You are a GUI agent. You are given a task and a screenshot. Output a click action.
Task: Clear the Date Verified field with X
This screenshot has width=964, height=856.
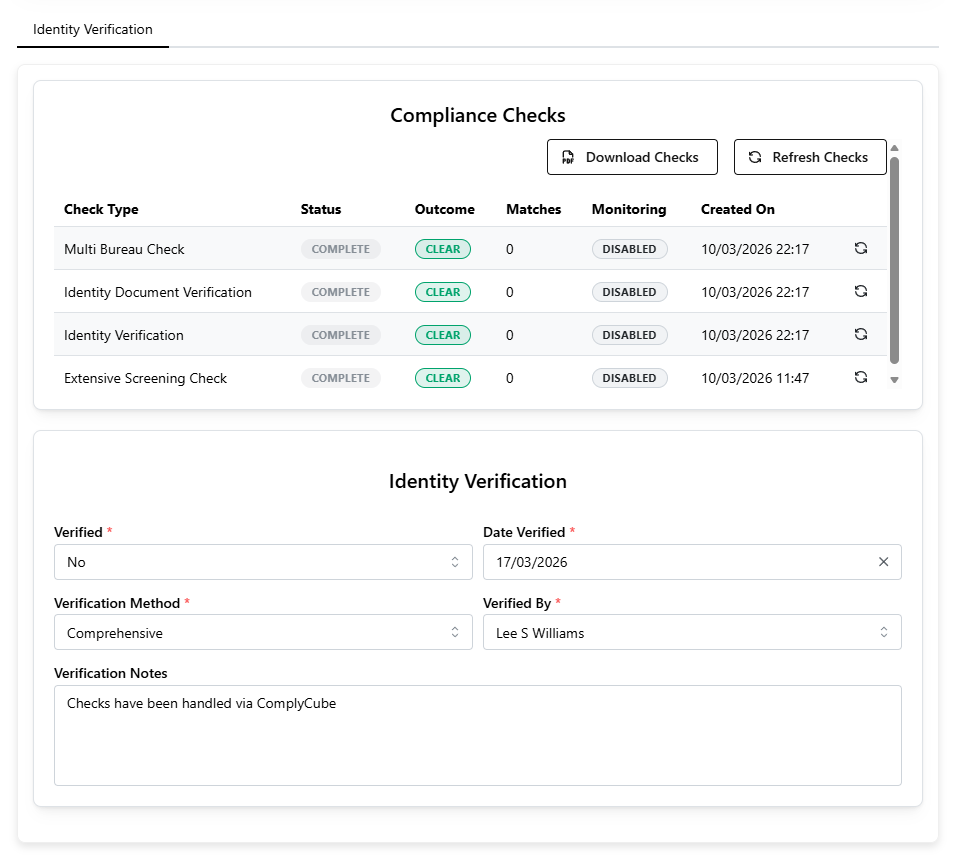coord(883,561)
